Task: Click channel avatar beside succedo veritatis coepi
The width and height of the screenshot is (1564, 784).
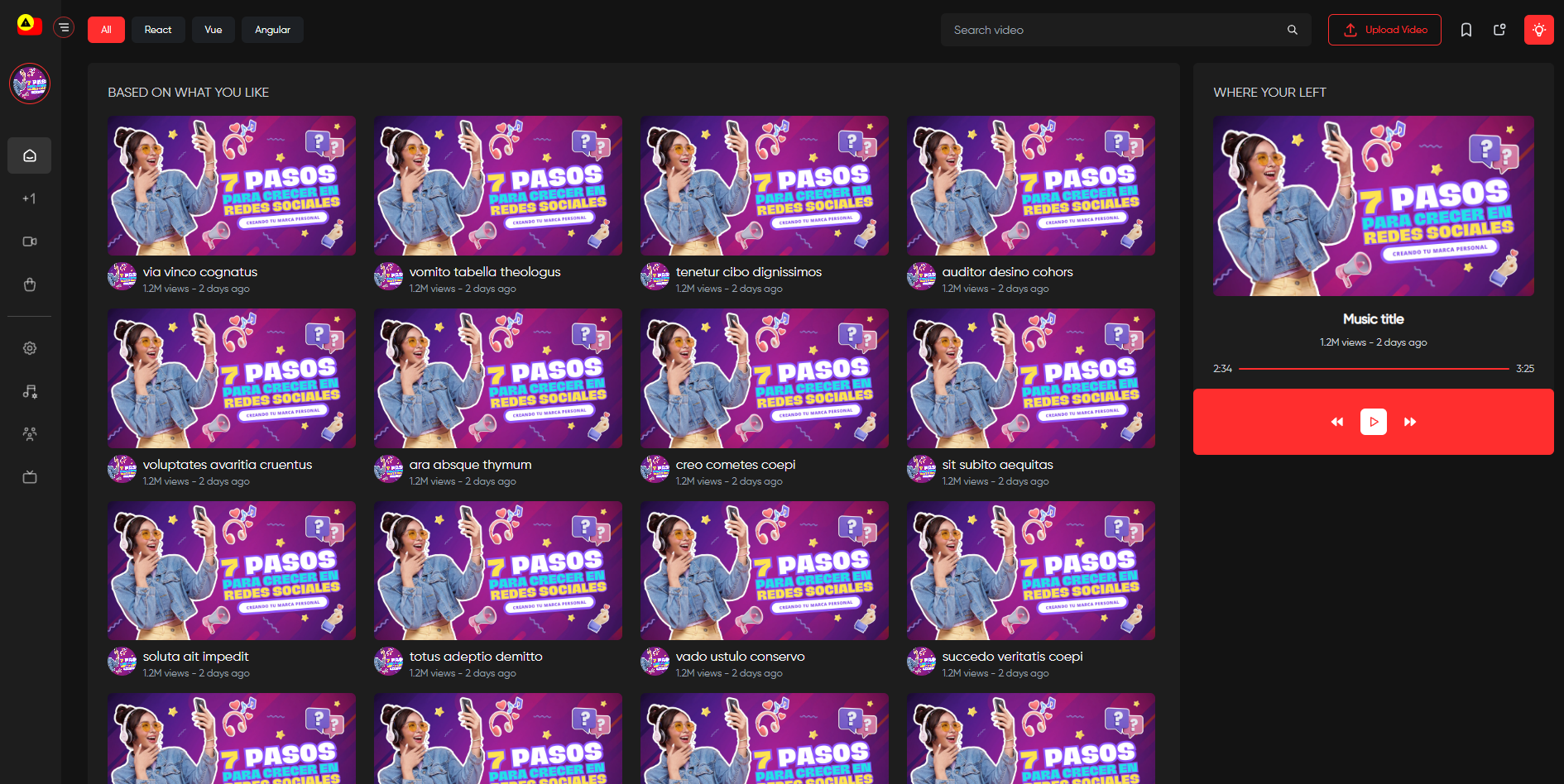Action: click(x=921, y=661)
